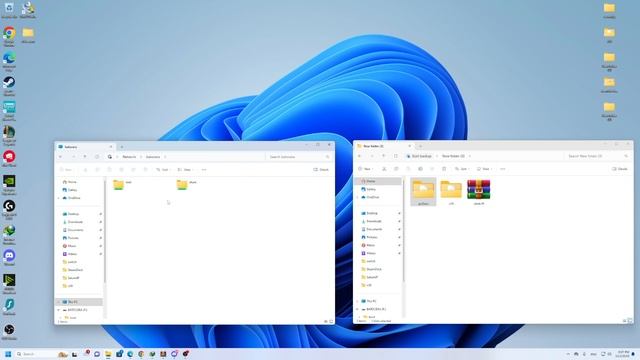Image resolution: width=640 pixels, height=360 pixels.
Task: Toggle Details pane in Network window
Action: pyautogui.click(x=321, y=169)
